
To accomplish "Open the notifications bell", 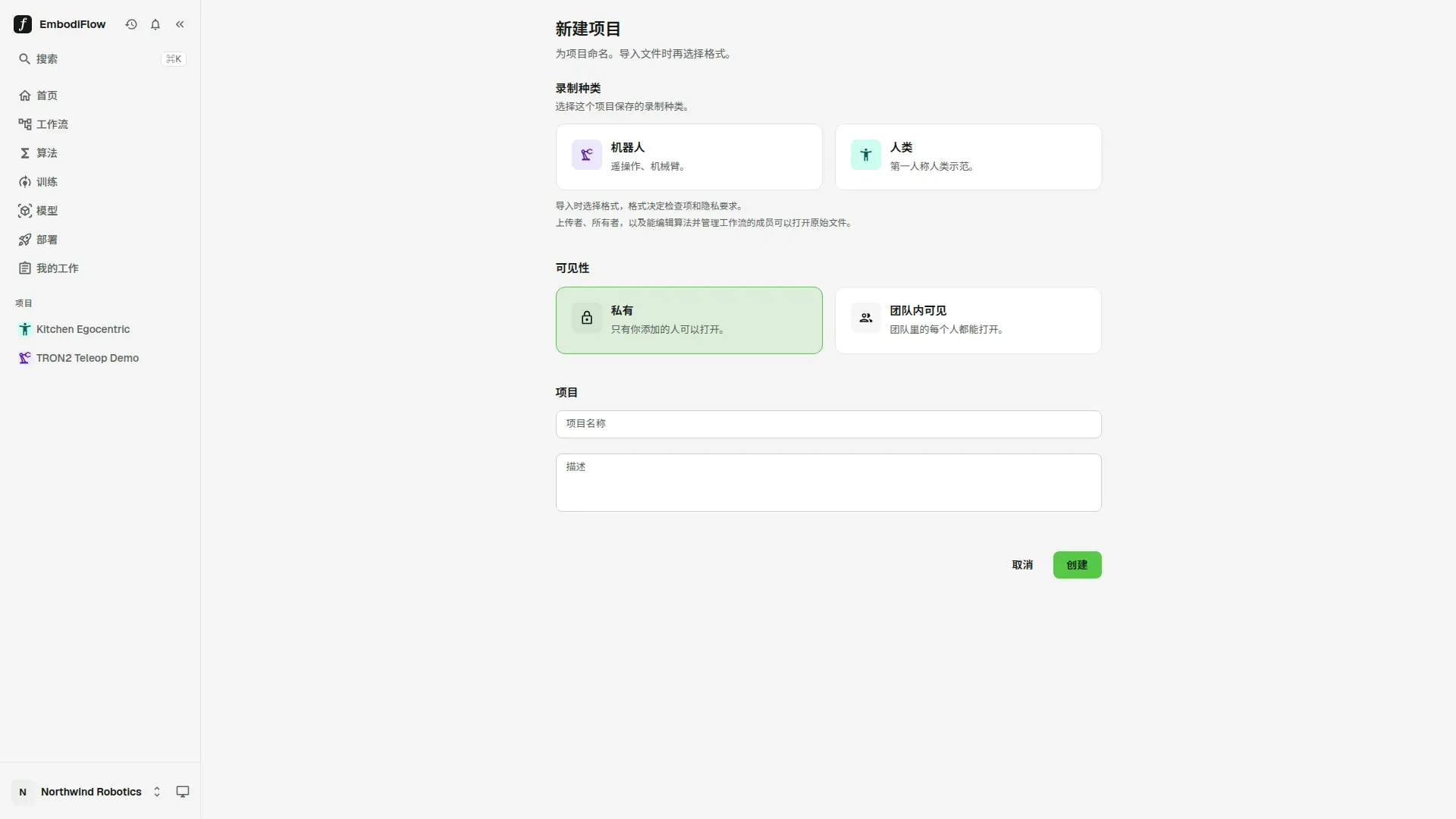I will (x=155, y=24).
